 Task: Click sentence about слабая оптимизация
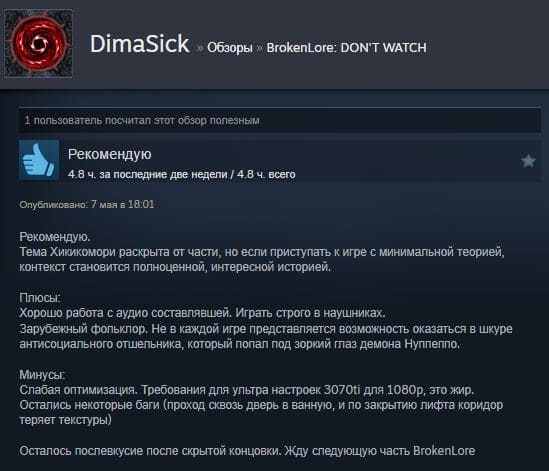(x=246, y=390)
